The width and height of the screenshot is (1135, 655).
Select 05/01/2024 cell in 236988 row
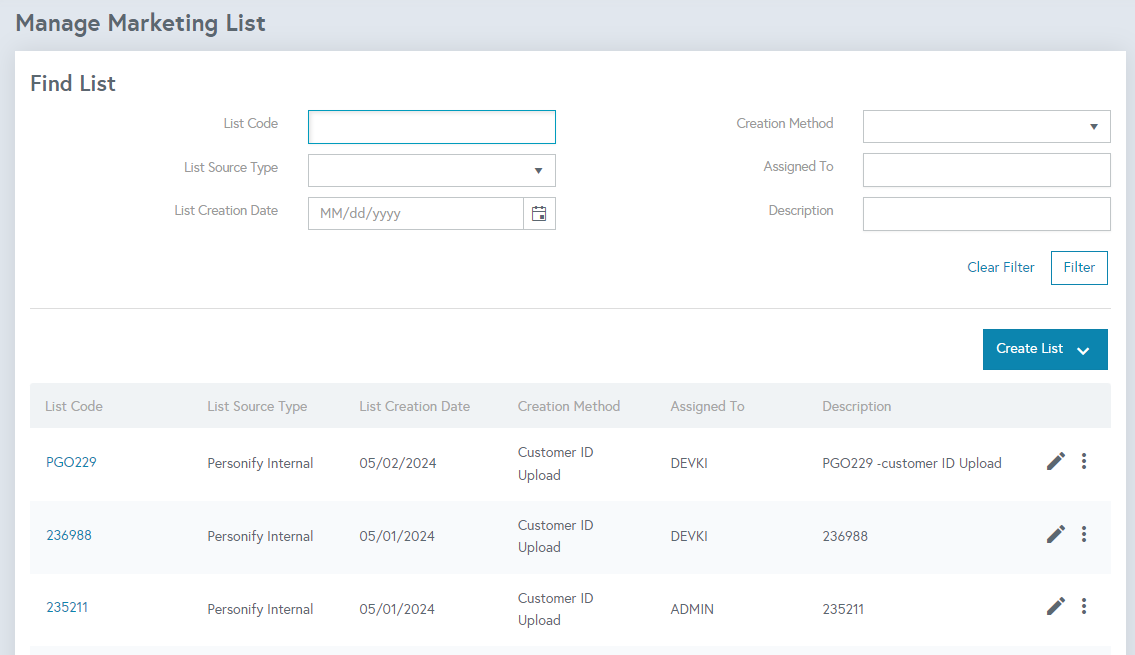point(397,536)
